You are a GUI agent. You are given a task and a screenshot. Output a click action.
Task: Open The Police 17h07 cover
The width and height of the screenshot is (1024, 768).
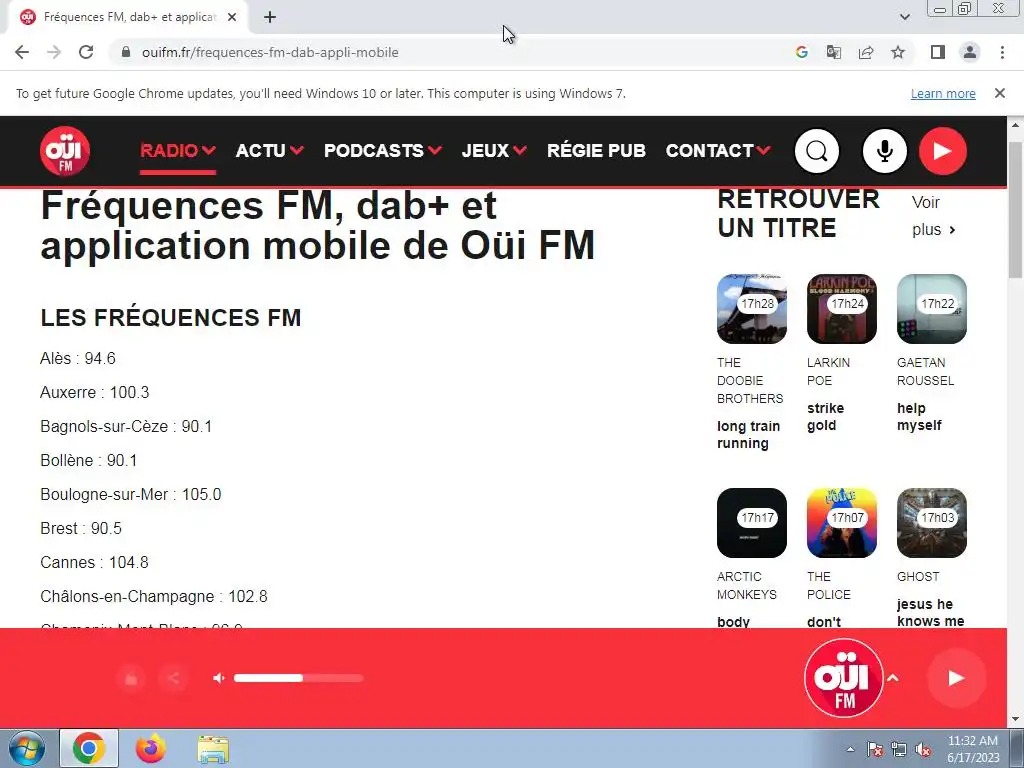[x=842, y=523]
